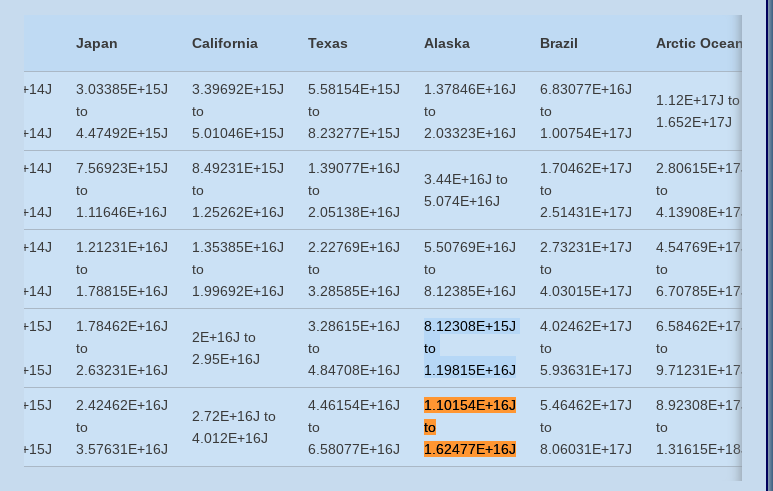Select Arctic Ocean cell starting with 2.80615E+17
This screenshot has height=491, width=773.
tap(699, 190)
